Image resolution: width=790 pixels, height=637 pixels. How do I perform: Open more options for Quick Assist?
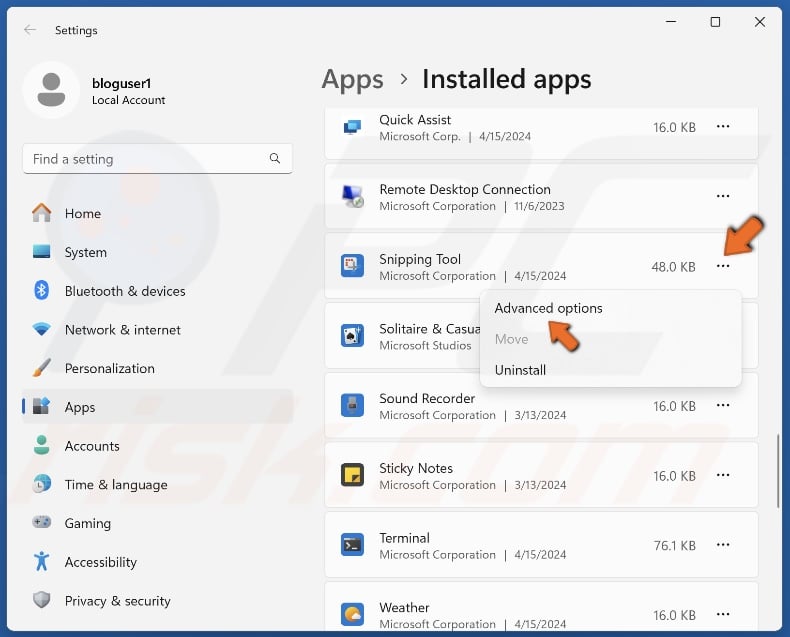(x=723, y=126)
